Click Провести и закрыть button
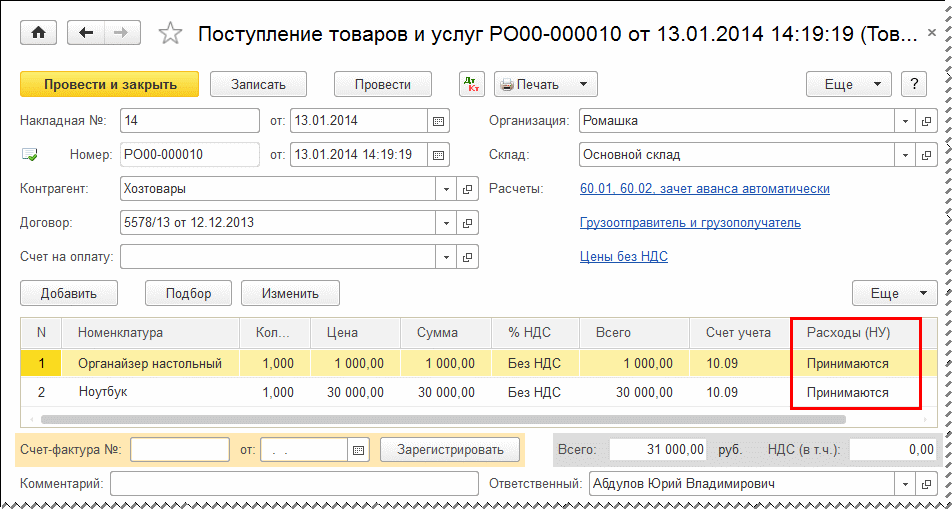 [110, 85]
